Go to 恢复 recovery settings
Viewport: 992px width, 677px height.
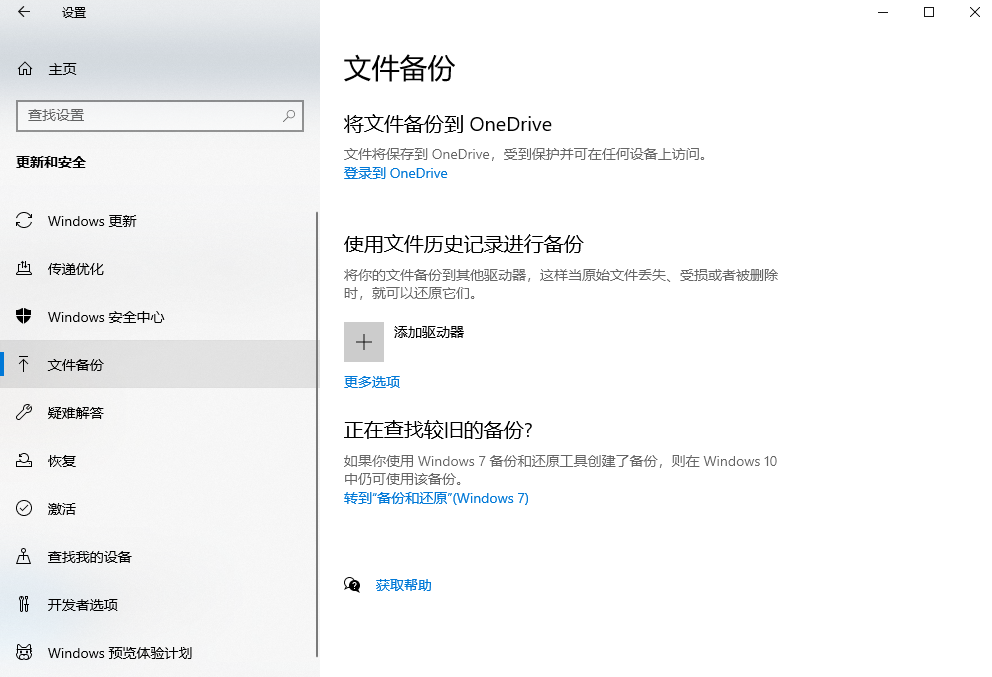pyautogui.click(x=158, y=461)
